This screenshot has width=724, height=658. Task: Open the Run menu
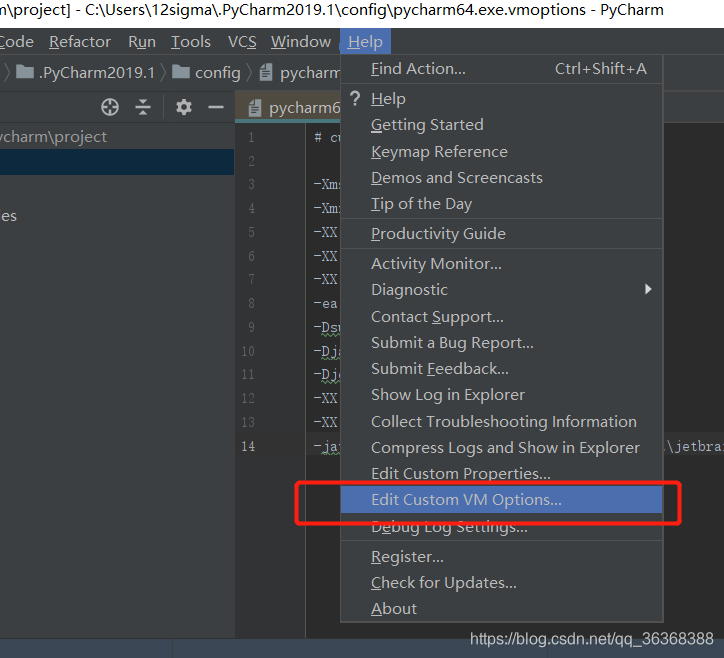pyautogui.click(x=142, y=42)
